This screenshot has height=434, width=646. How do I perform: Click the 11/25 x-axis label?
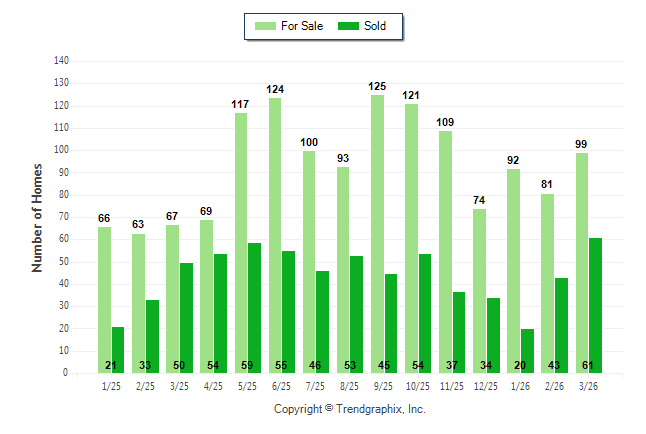(452, 385)
